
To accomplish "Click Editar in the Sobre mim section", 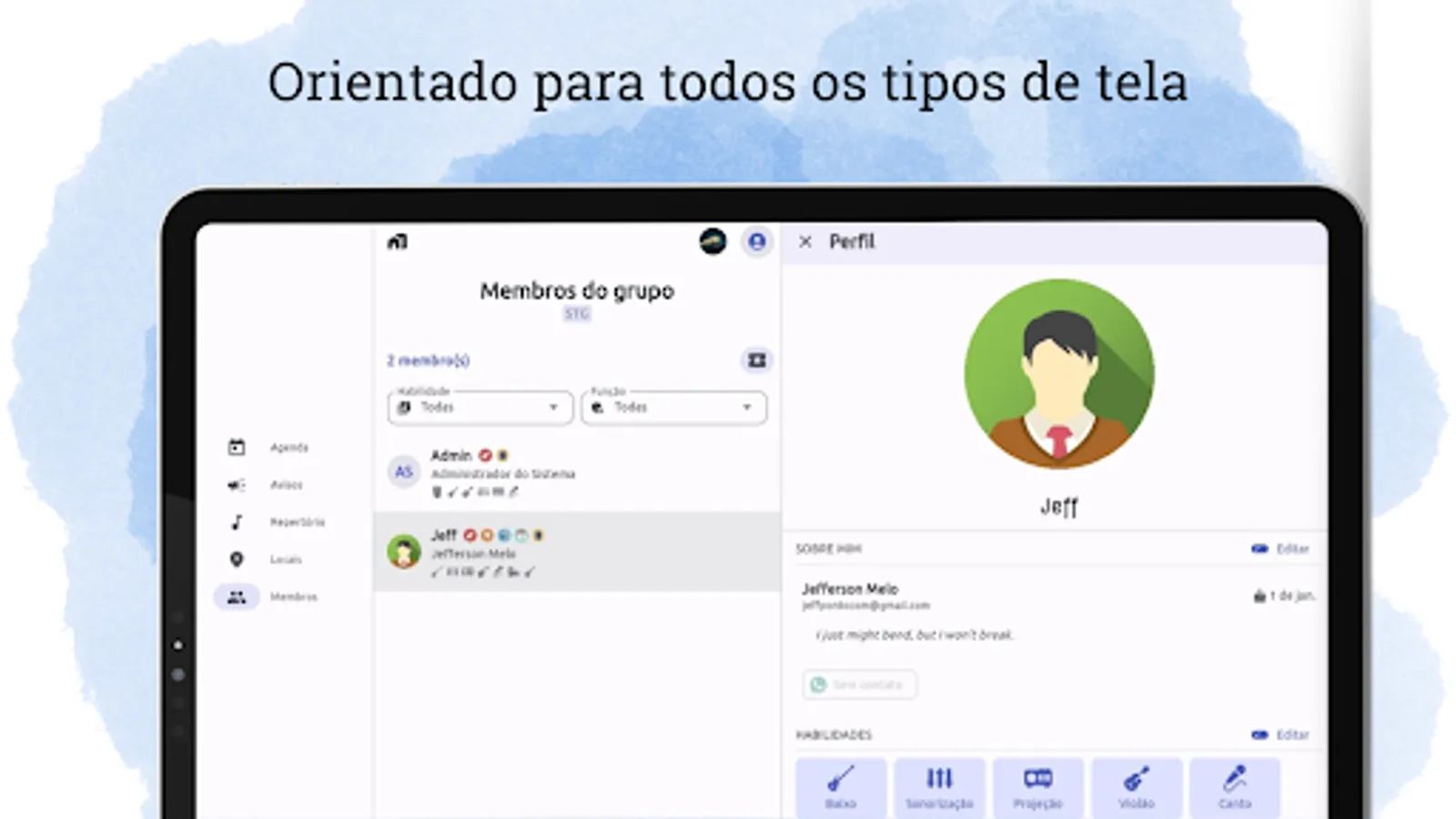I will 1280,549.
